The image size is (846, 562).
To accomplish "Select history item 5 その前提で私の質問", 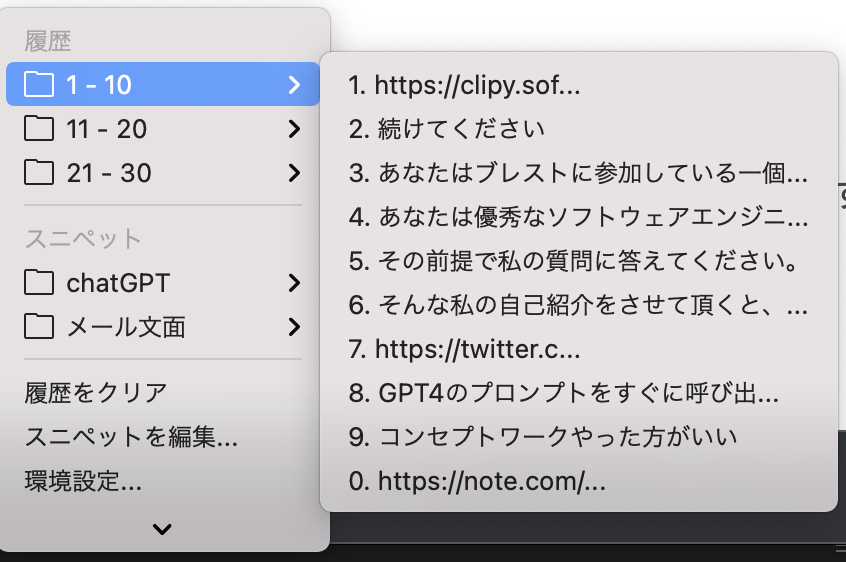I will tap(572, 262).
